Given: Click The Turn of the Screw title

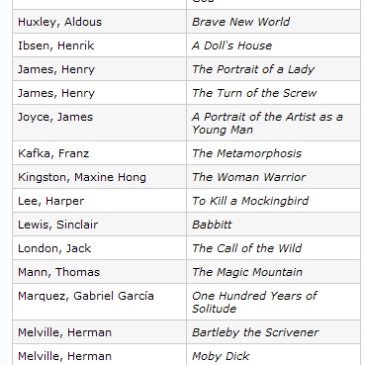Looking at the screenshot, I should 254,93.
